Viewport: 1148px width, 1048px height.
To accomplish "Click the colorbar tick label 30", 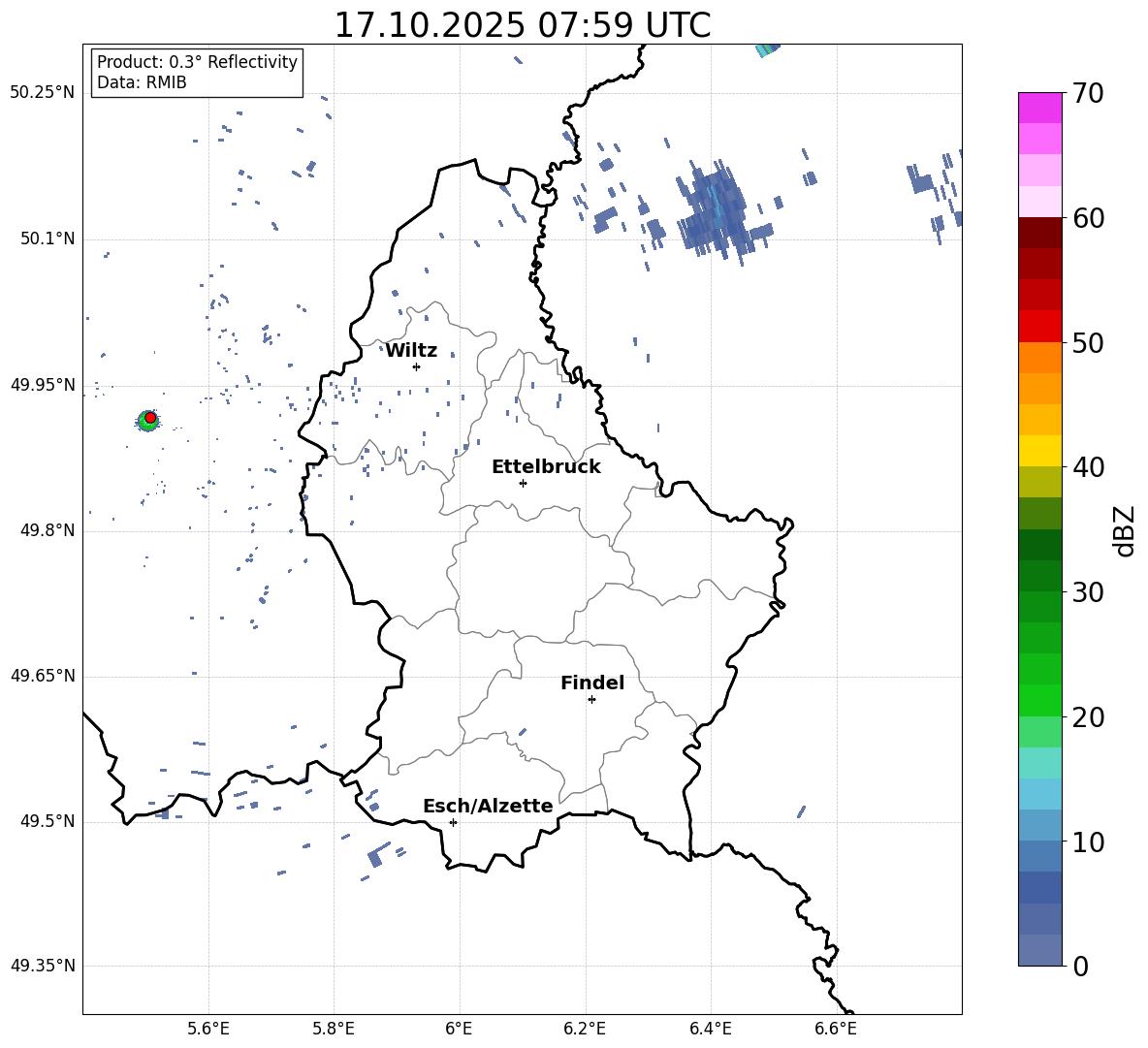I will (x=1088, y=592).
